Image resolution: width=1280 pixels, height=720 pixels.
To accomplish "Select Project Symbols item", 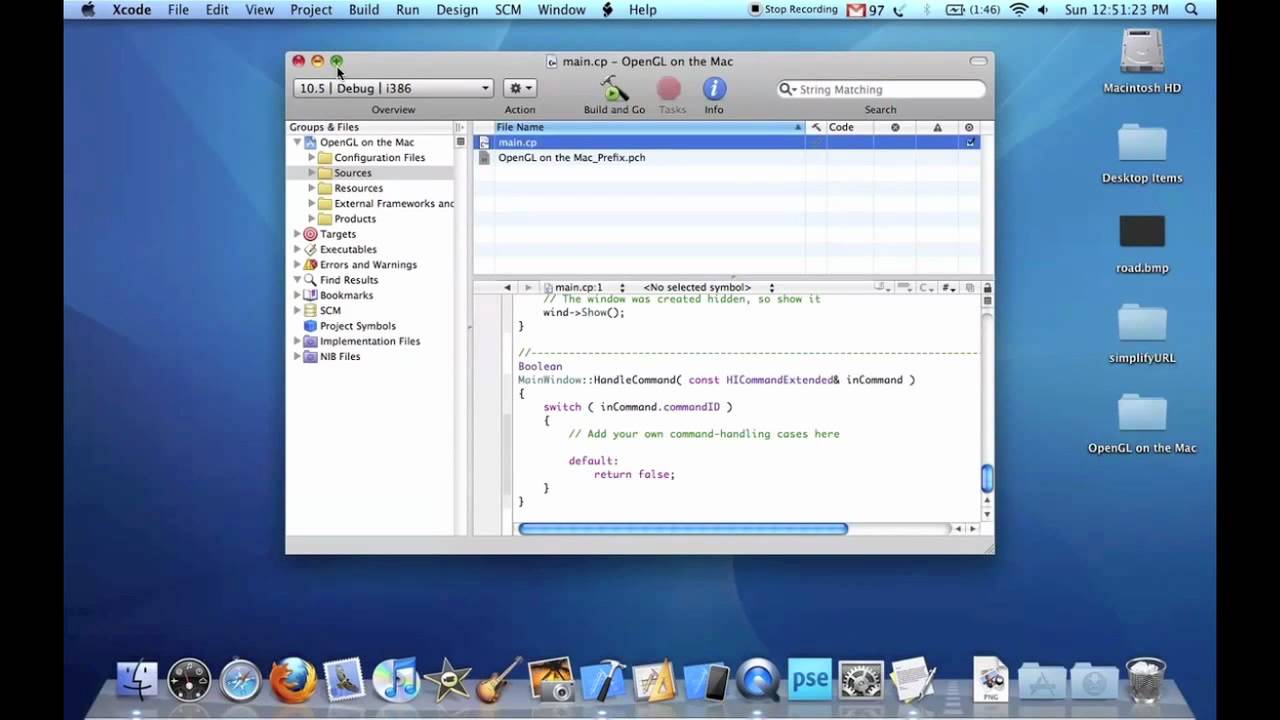I will tap(358, 326).
